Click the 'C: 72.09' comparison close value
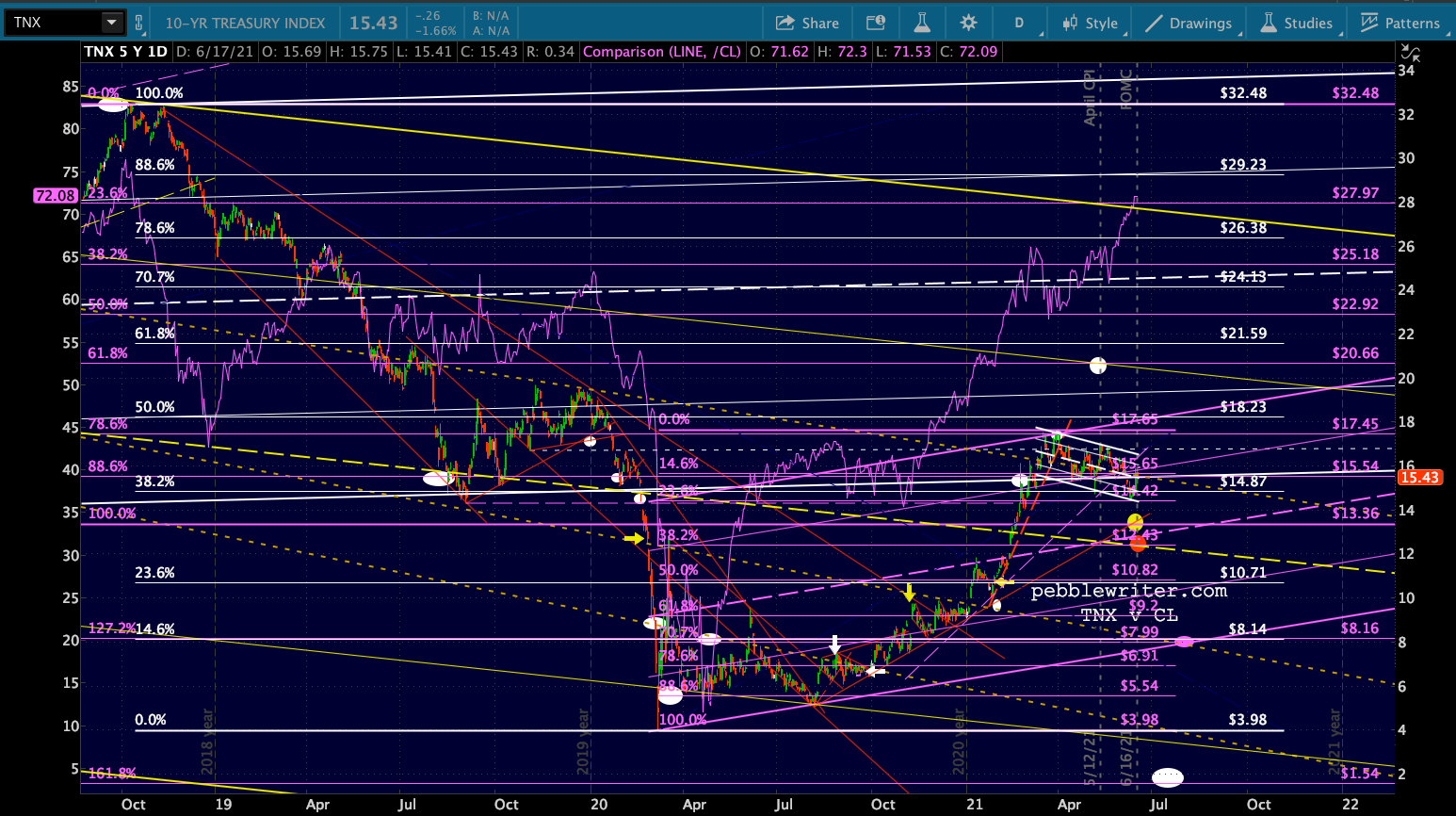Viewport: 1456px width, 816px height. [x=968, y=52]
